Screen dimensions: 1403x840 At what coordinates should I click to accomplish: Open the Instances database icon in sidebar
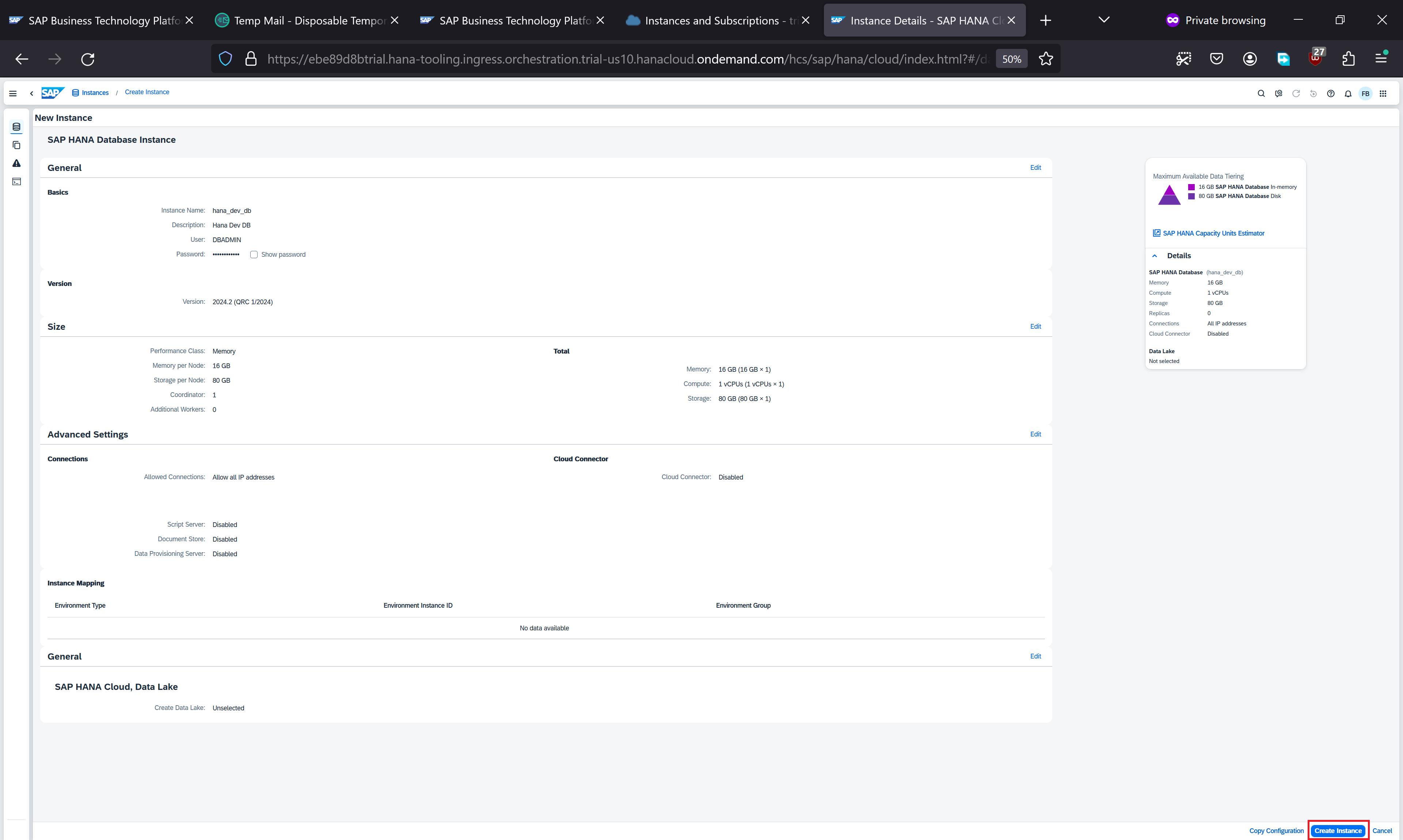(16, 127)
